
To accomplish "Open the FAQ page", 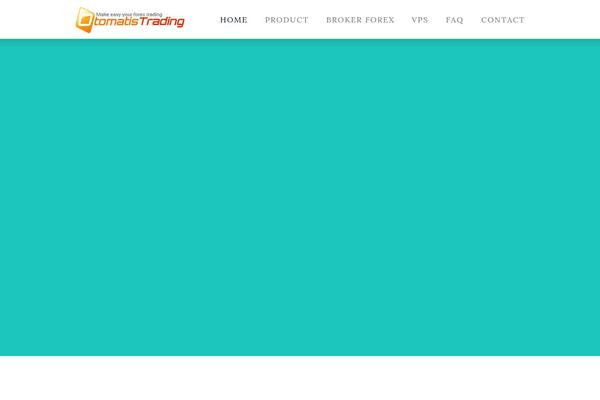I will click(x=455, y=20).
